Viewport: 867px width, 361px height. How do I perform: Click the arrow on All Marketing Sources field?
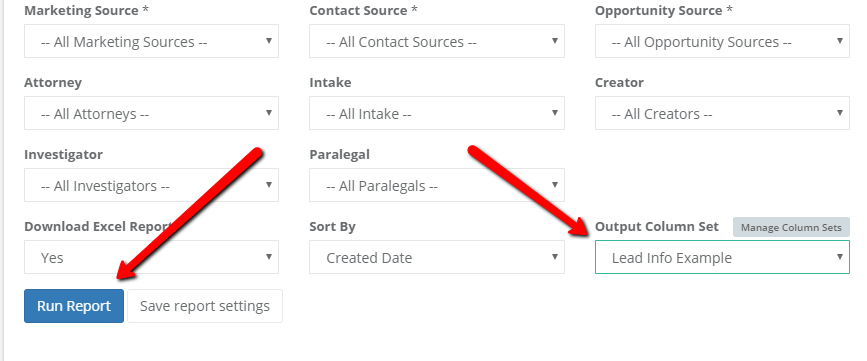pyautogui.click(x=269, y=40)
